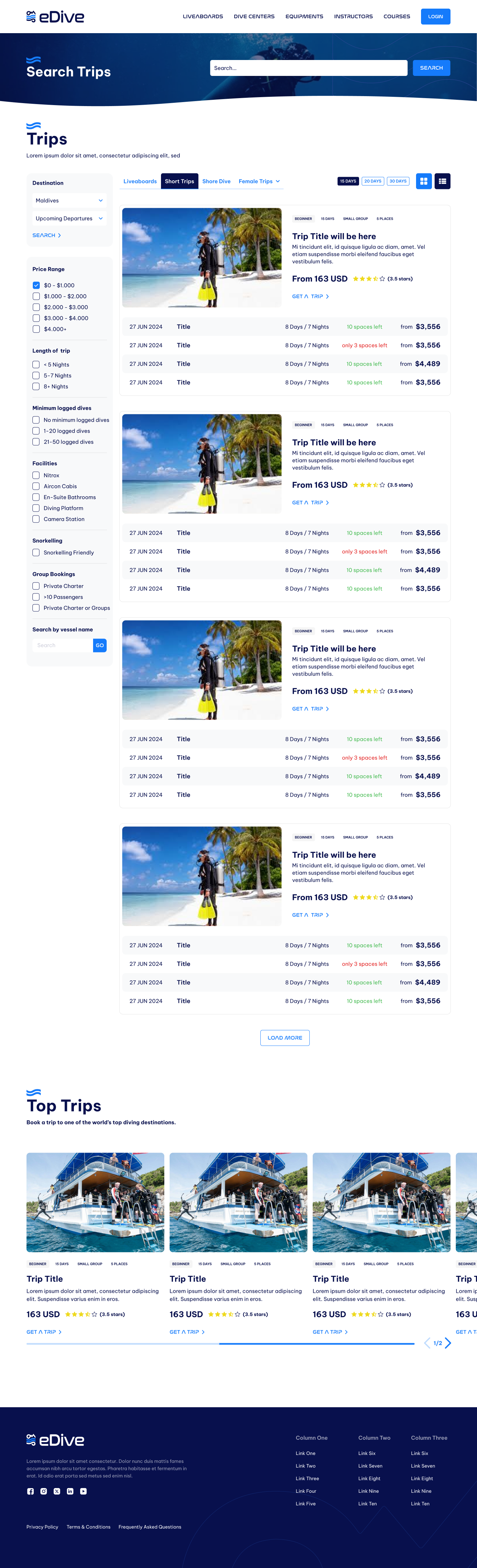Select the Liveaboards tab
Screen dimensions: 477x1568
[140, 181]
